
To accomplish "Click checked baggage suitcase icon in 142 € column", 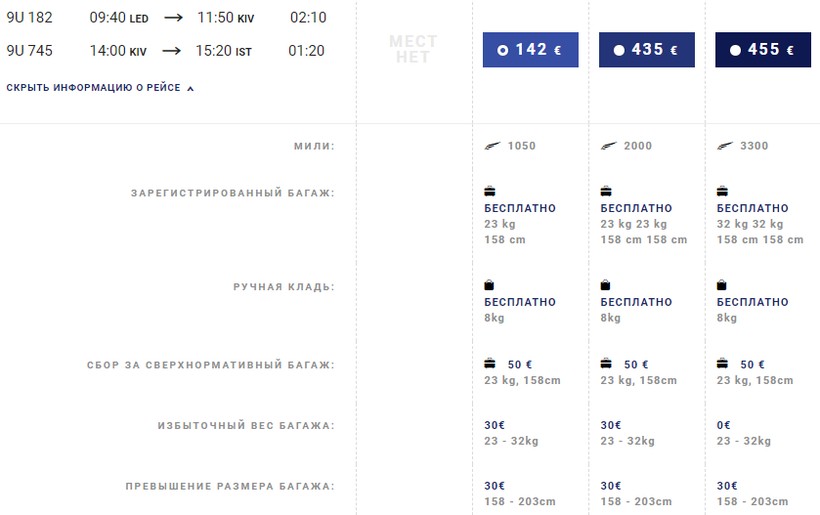I will (x=490, y=191).
